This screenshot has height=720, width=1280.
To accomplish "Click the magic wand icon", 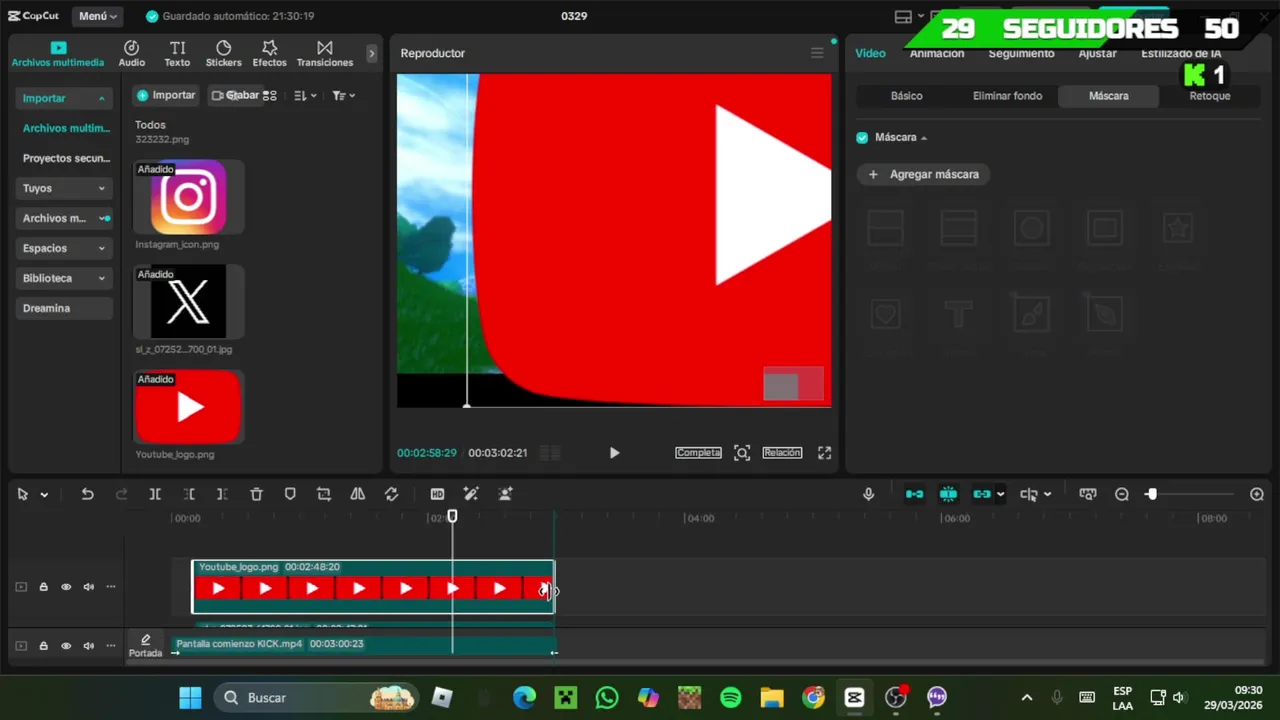I will coord(471,494).
